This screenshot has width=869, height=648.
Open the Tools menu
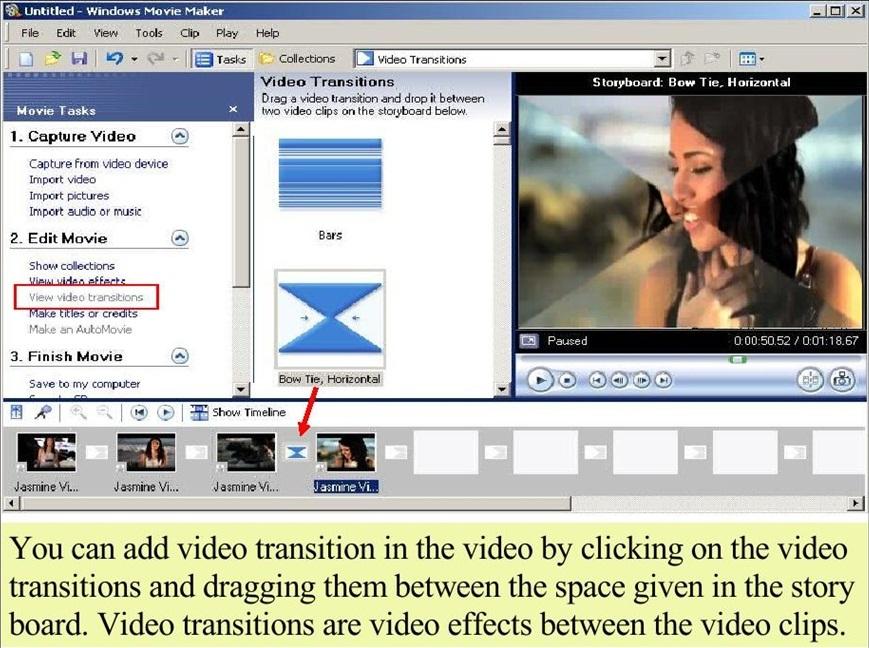point(149,33)
